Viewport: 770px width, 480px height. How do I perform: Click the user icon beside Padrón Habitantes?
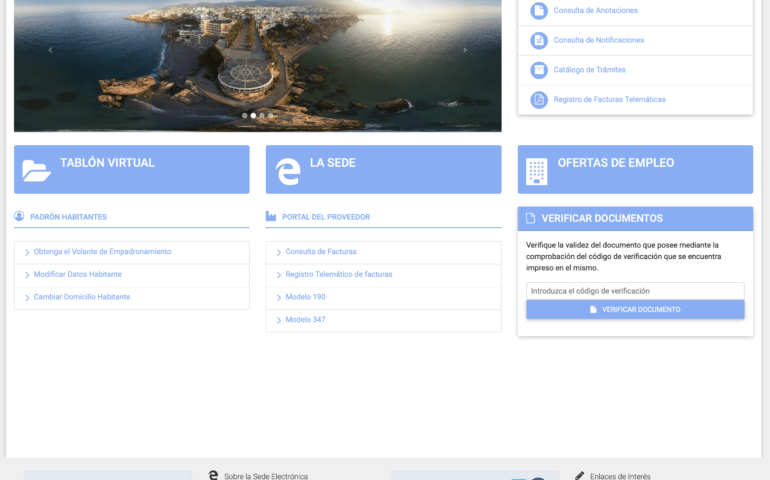click(x=19, y=216)
